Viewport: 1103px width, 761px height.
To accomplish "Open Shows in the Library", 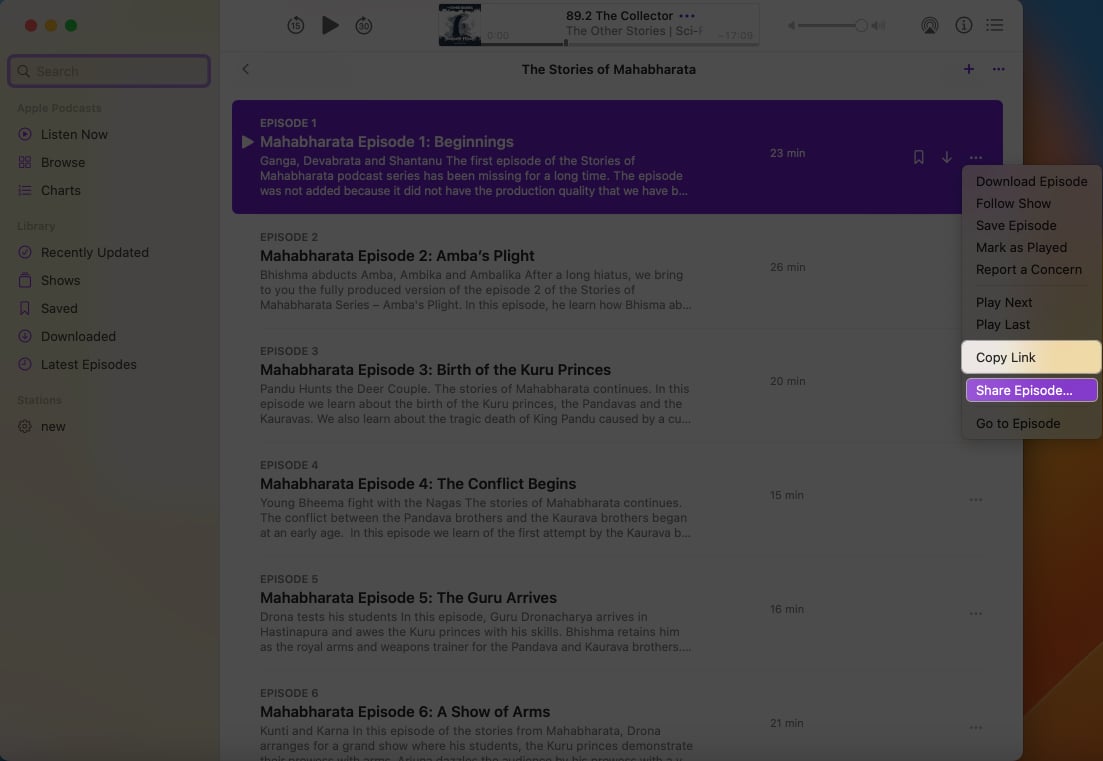I will pyautogui.click(x=60, y=281).
